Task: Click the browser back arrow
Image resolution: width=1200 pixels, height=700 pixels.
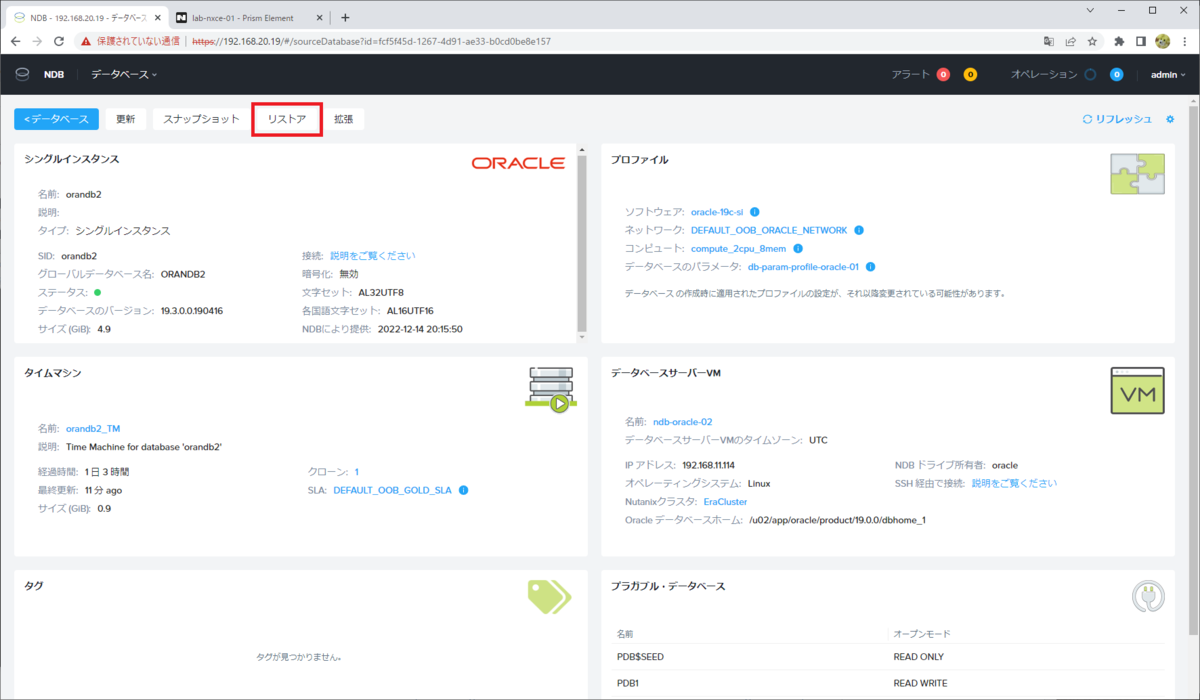Action: click(15, 42)
